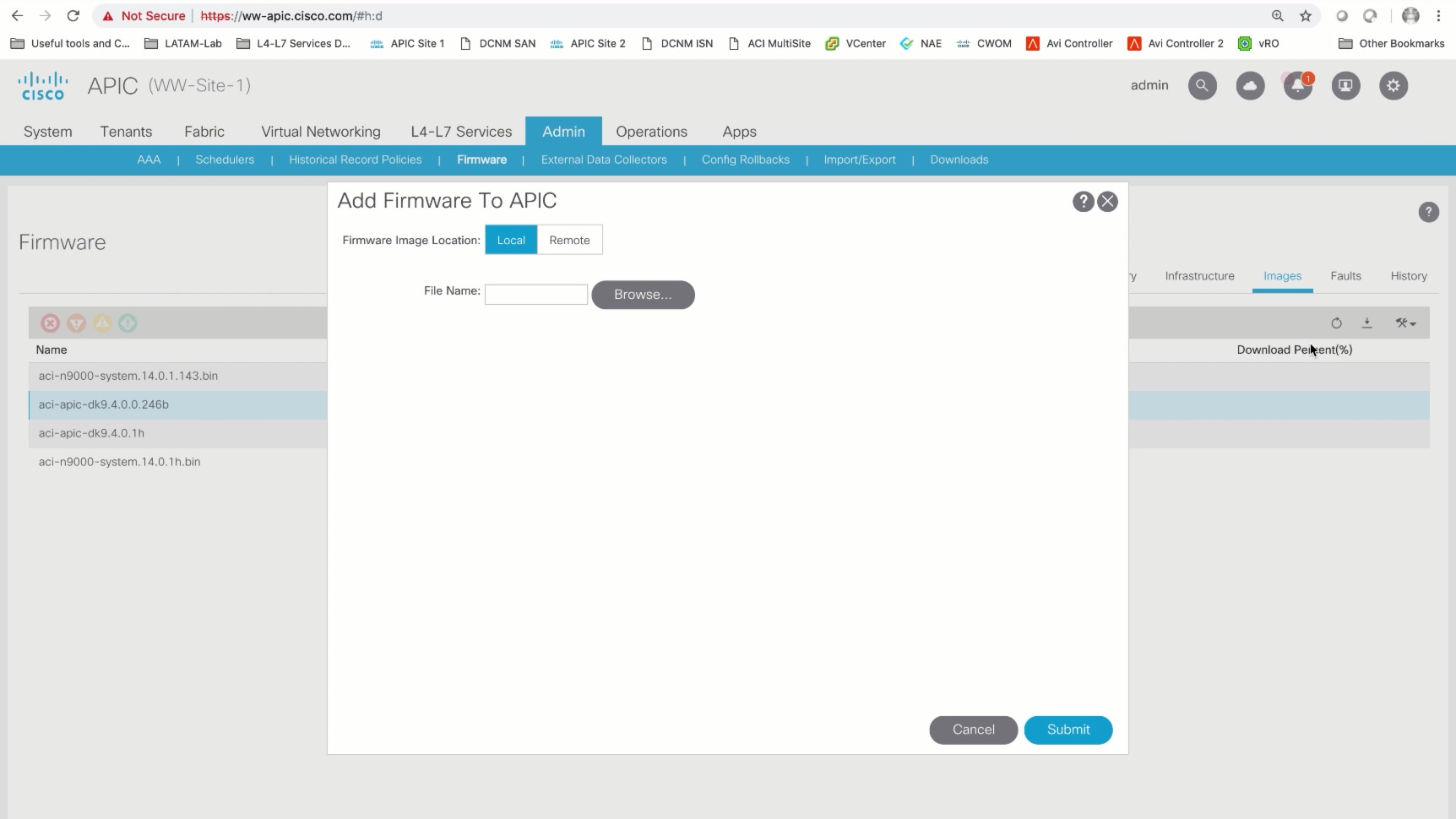1456x819 pixels.
Task: Filter firmware list by critical faults icon
Action: pos(50,323)
